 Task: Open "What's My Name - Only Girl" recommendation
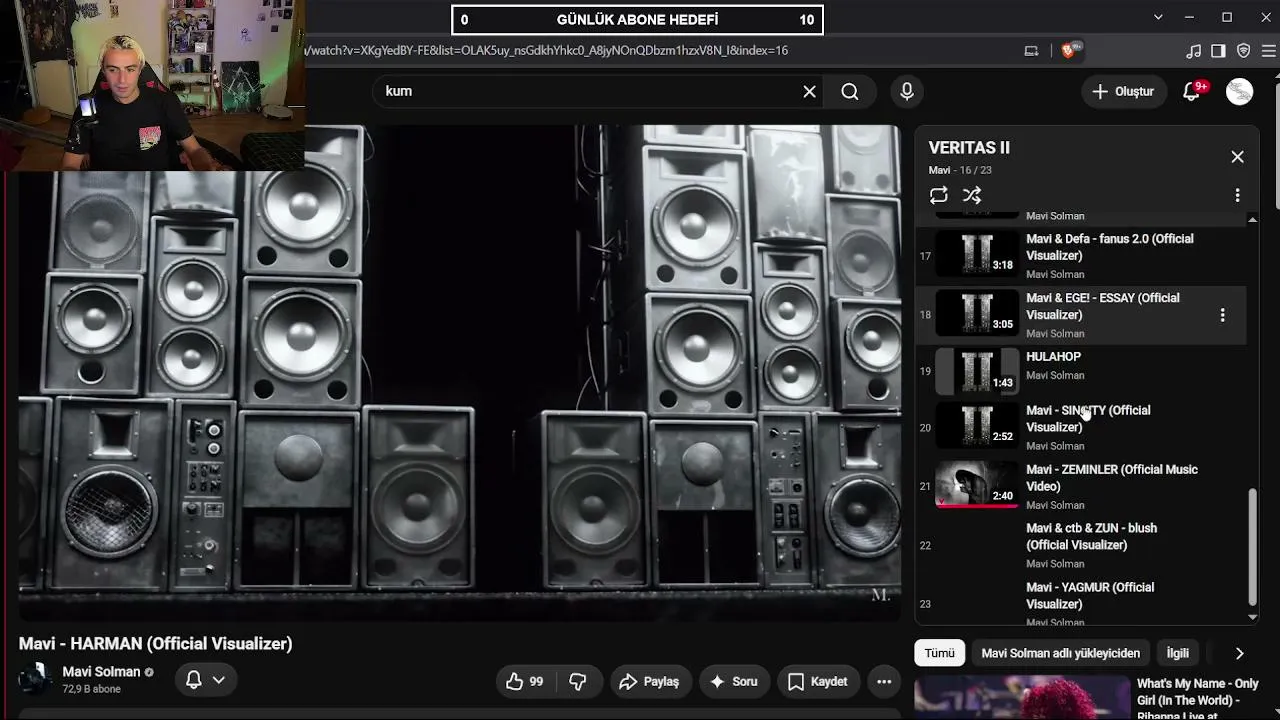(x=1198, y=697)
